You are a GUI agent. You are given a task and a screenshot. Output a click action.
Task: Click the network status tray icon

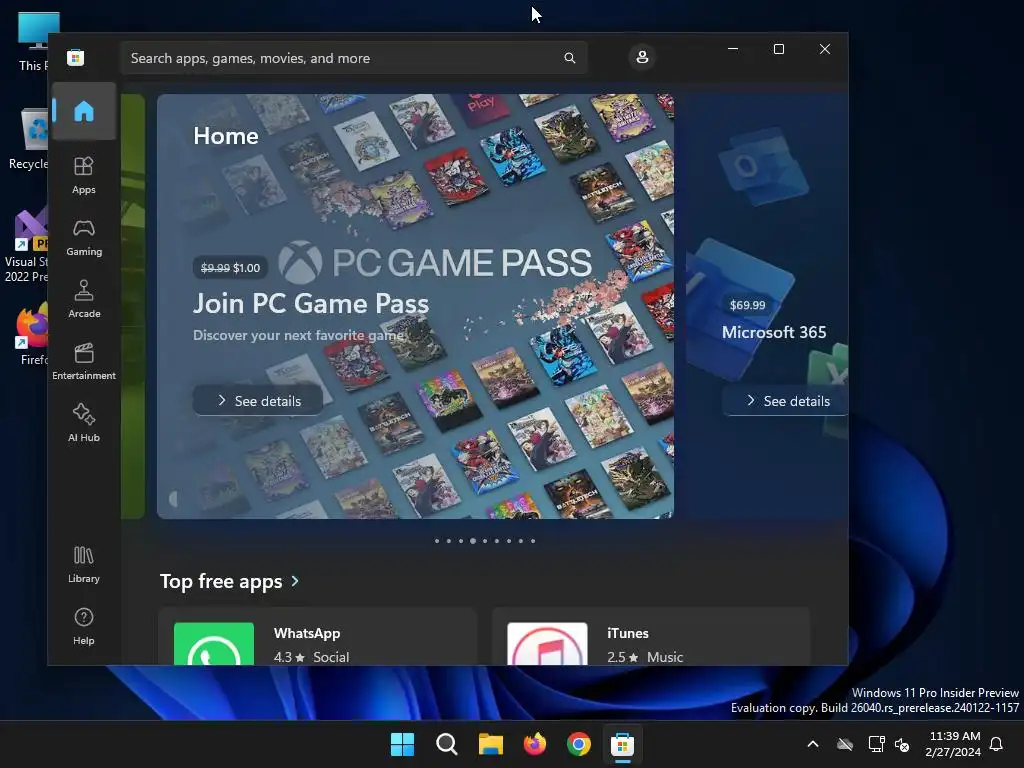coord(876,744)
